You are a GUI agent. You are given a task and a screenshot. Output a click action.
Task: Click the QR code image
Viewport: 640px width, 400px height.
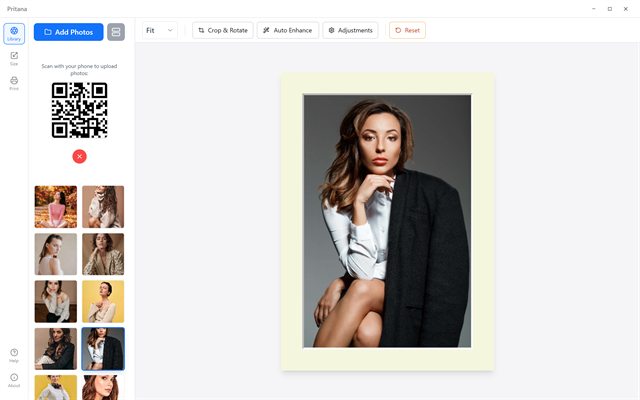tap(80, 110)
